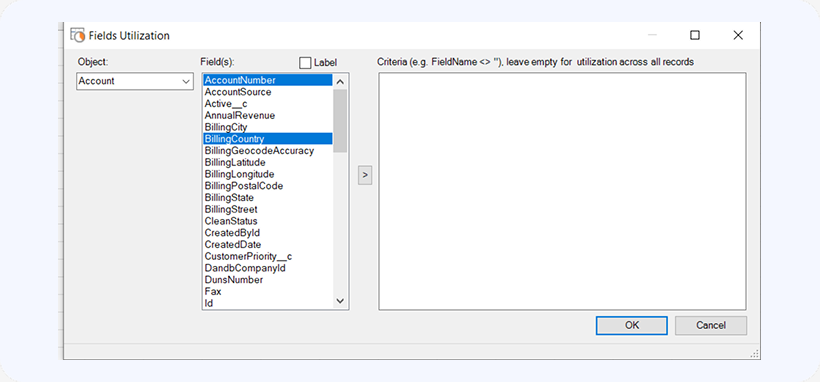
Task: Click the Cancel button
Action: pos(711,325)
